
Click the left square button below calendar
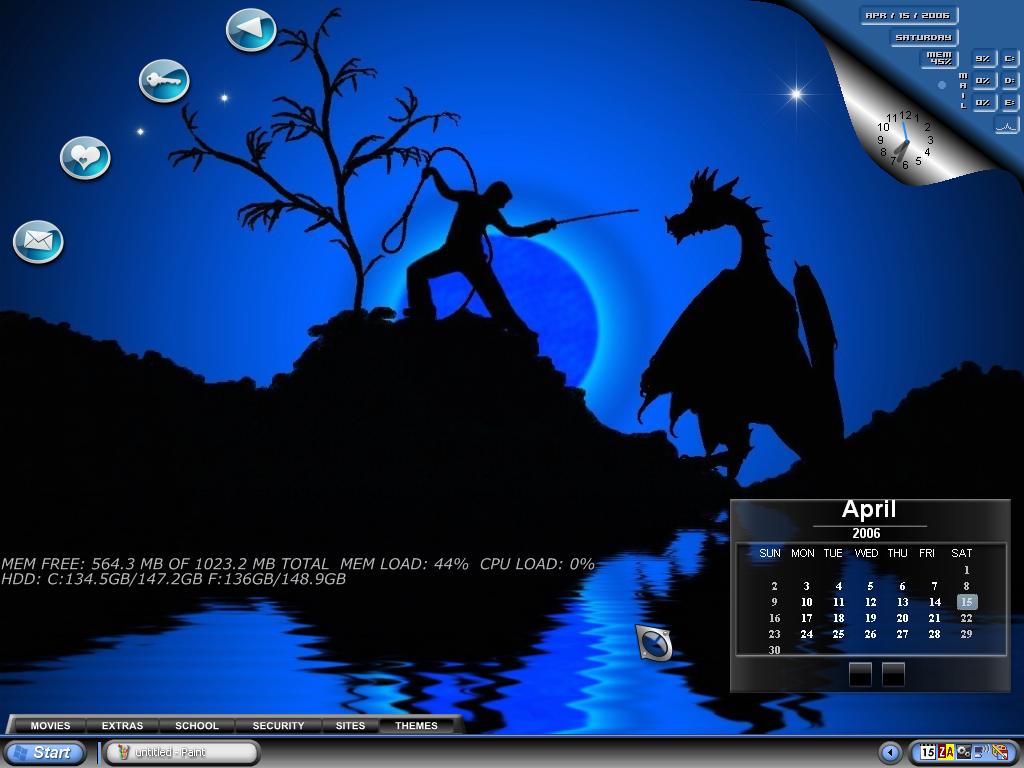860,674
